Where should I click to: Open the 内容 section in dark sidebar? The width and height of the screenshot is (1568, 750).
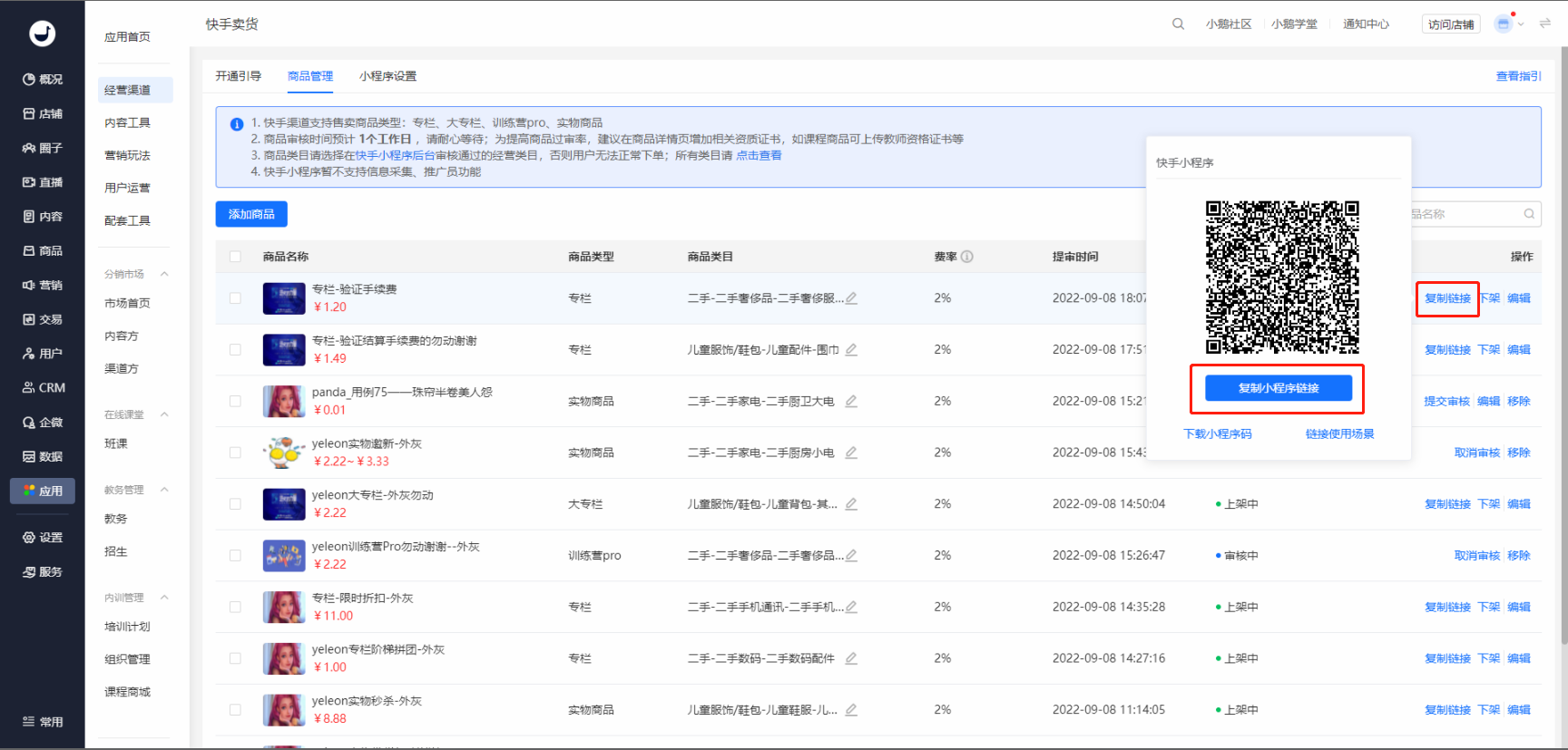point(43,217)
